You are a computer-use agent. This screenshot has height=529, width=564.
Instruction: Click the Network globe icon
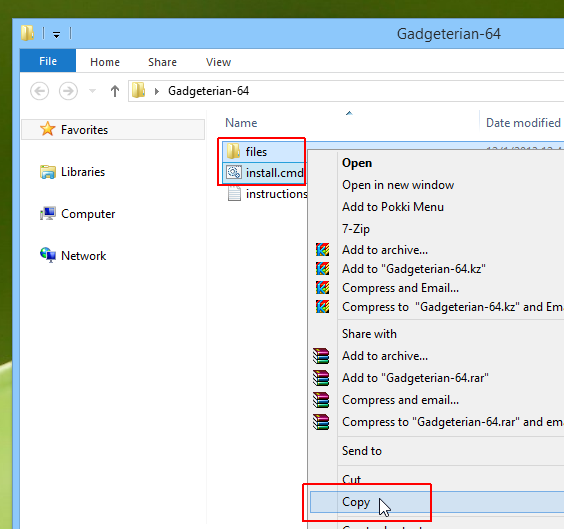click(47, 255)
